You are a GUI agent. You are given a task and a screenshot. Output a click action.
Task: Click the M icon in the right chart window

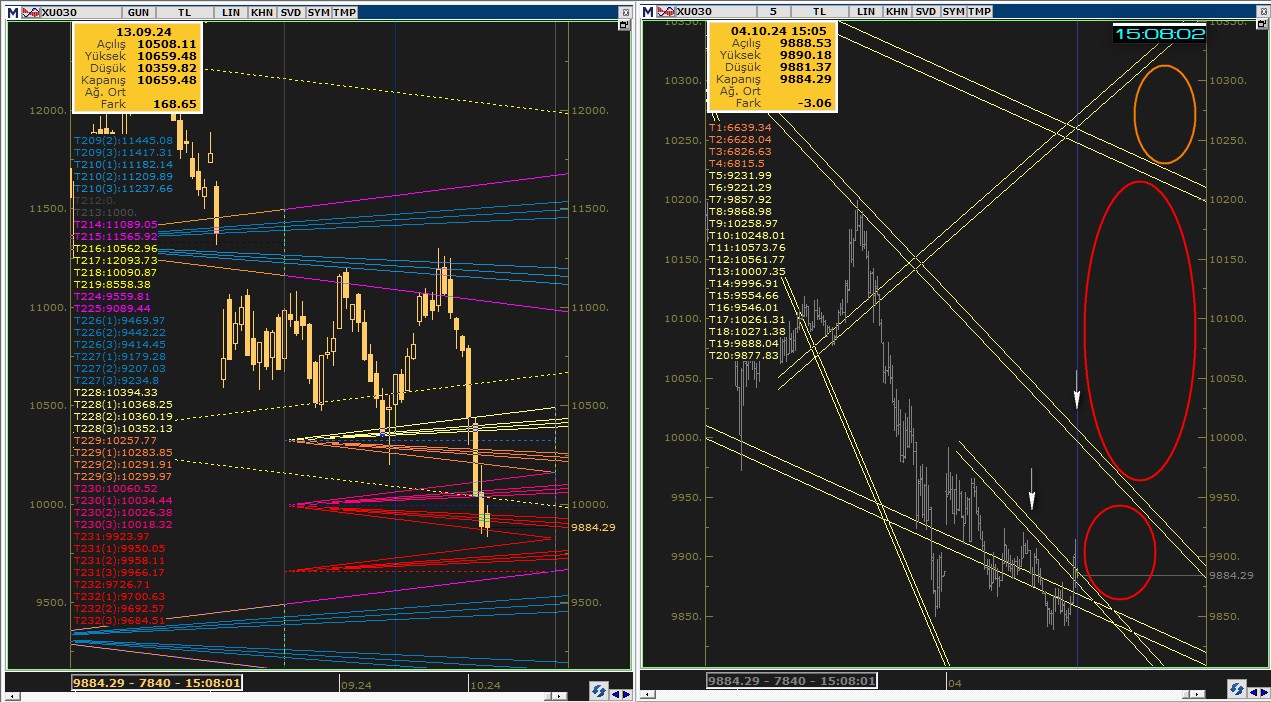click(x=648, y=11)
